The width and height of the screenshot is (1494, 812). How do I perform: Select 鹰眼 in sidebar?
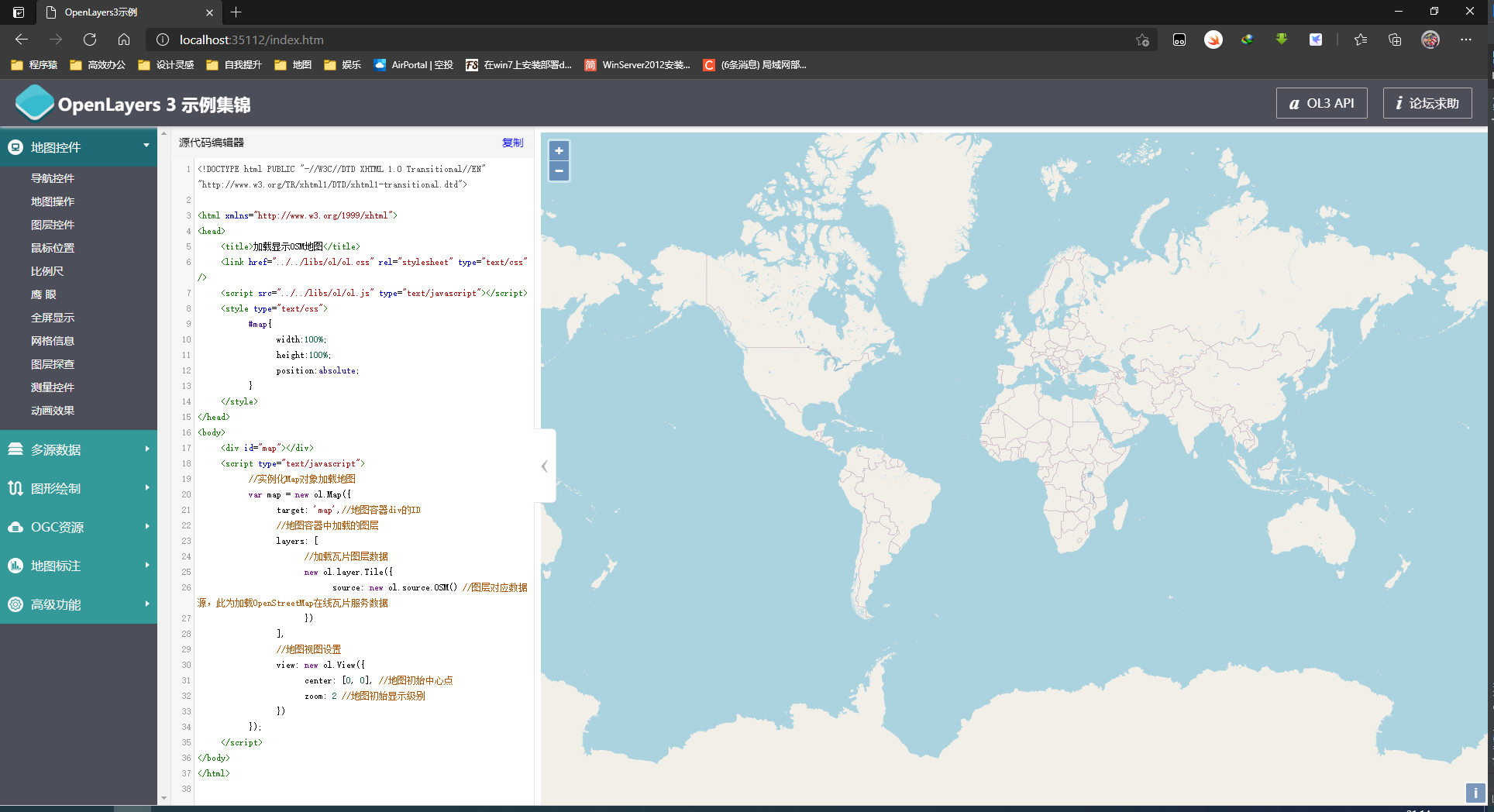point(43,294)
